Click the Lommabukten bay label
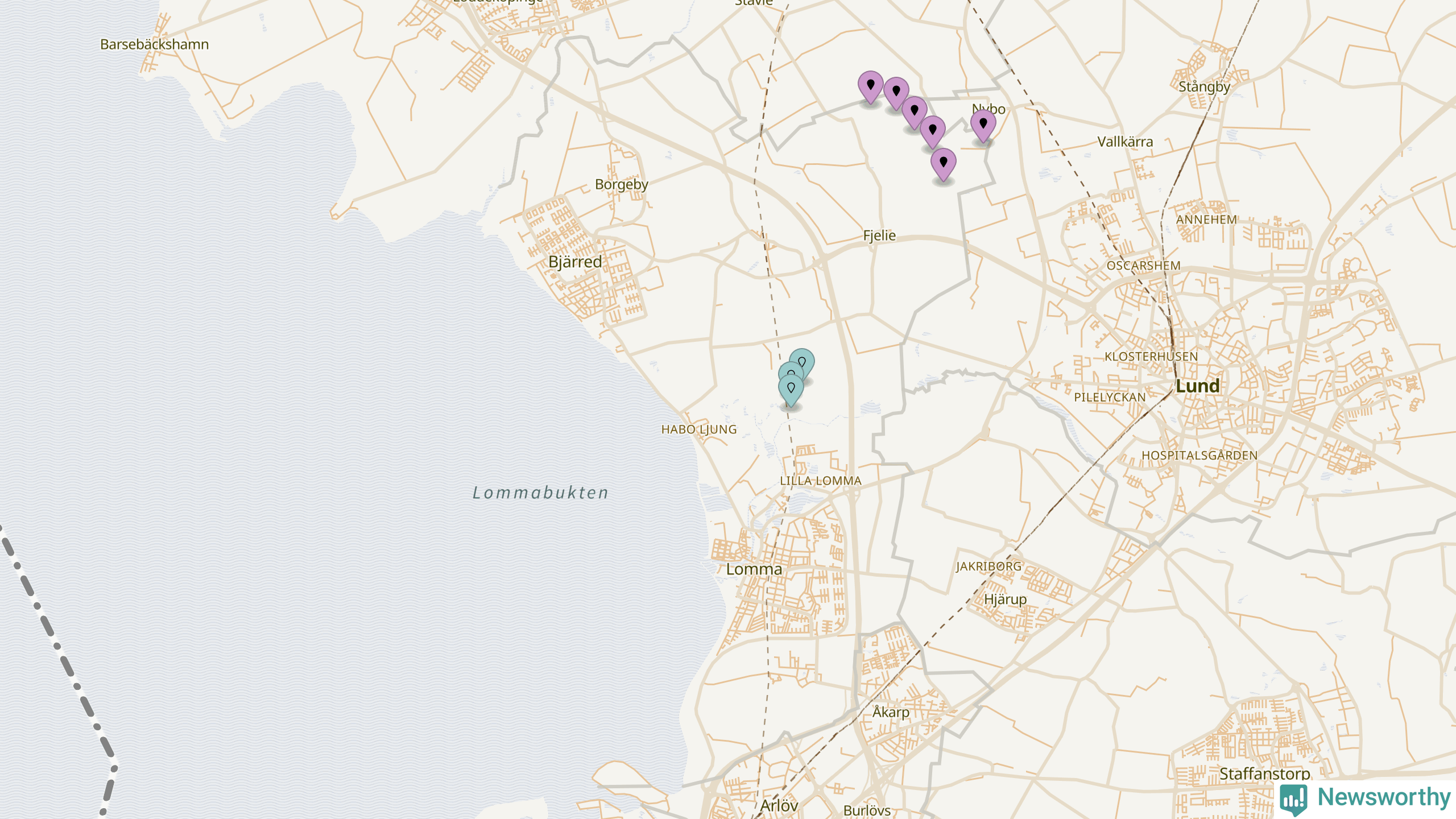Image resolution: width=1456 pixels, height=819 pixels. 540,493
